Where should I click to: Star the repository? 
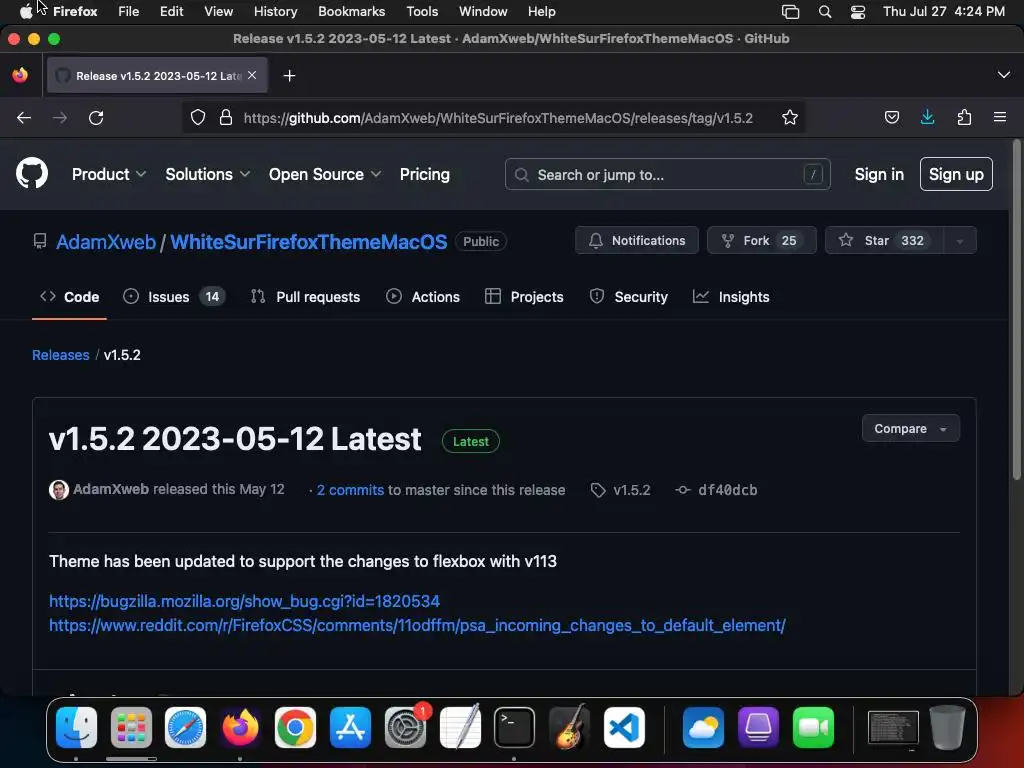[x=884, y=240]
